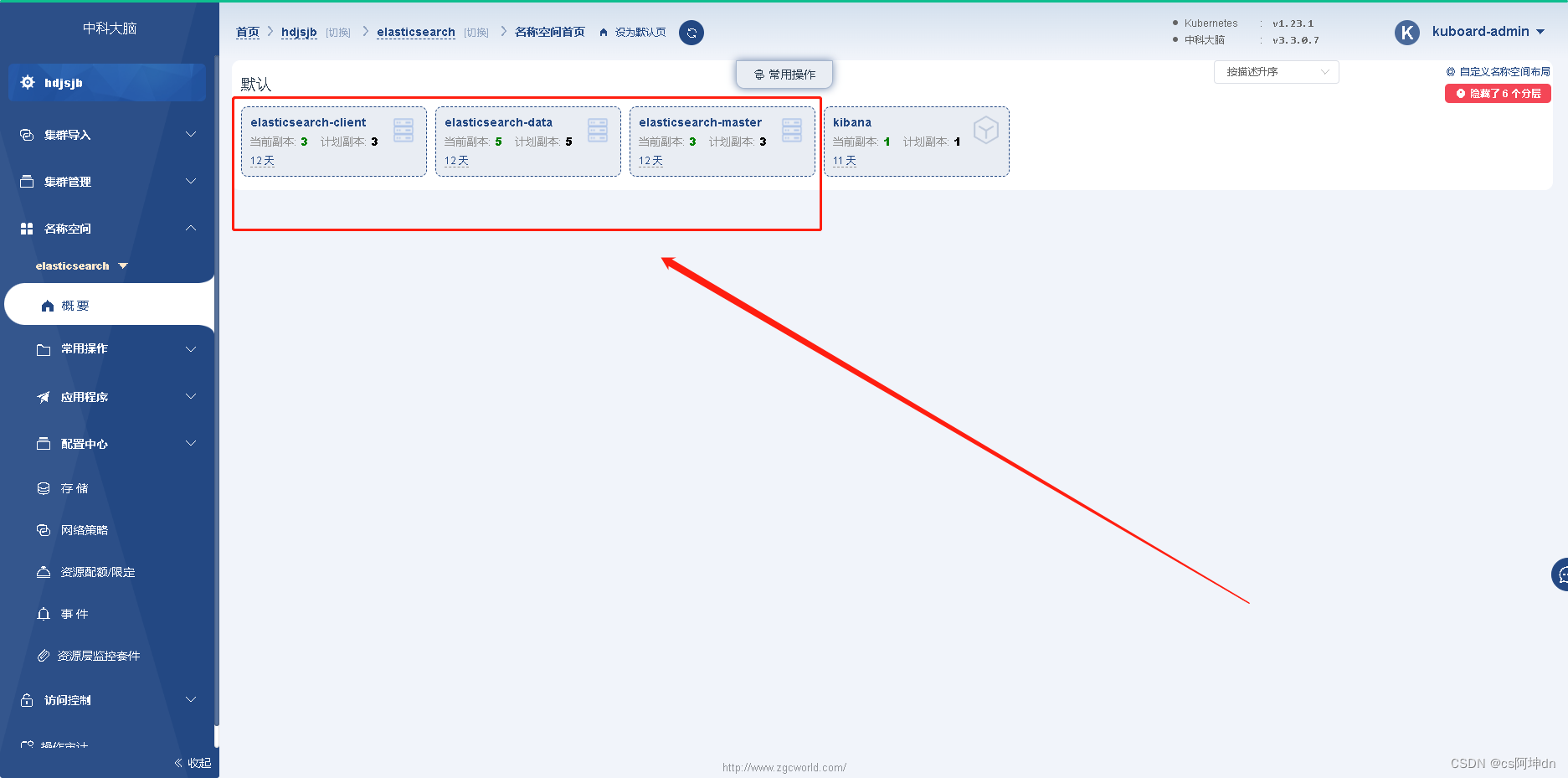Open 资源配额/限定 in the sidebar

click(98, 572)
